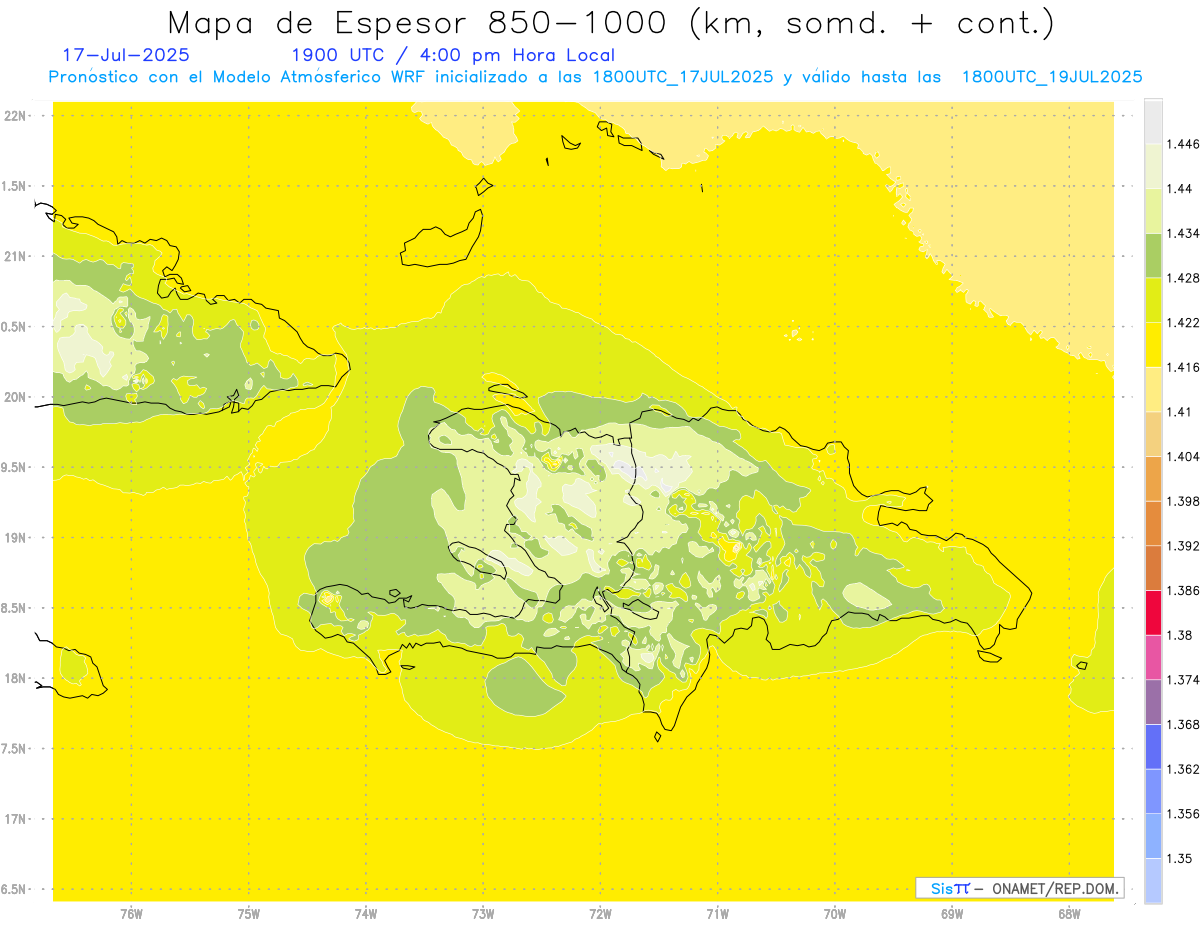1200x927 pixels.
Task: Click the longitude label '75W'
Action: [x=249, y=914]
